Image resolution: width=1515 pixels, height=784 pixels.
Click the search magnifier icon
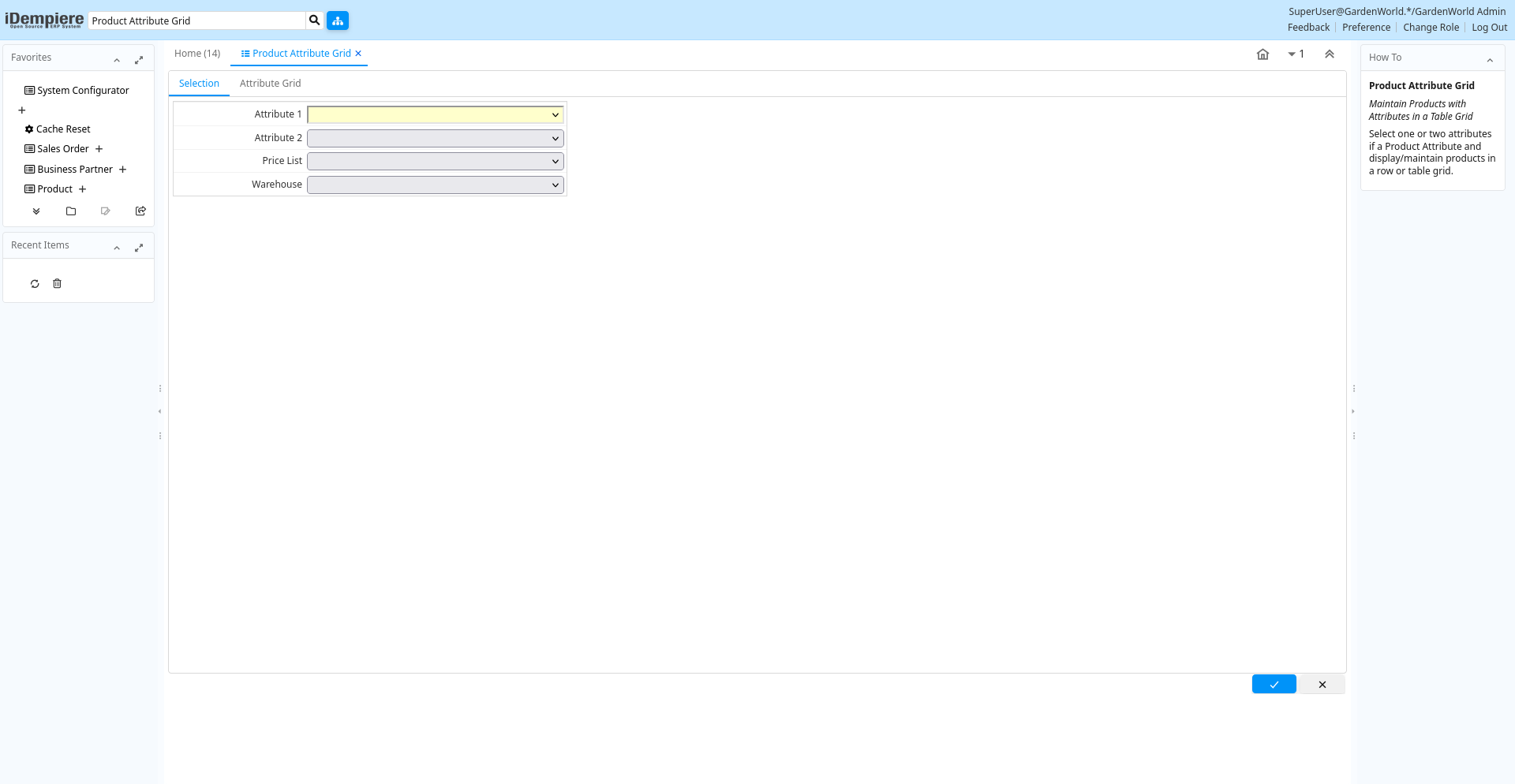(314, 21)
